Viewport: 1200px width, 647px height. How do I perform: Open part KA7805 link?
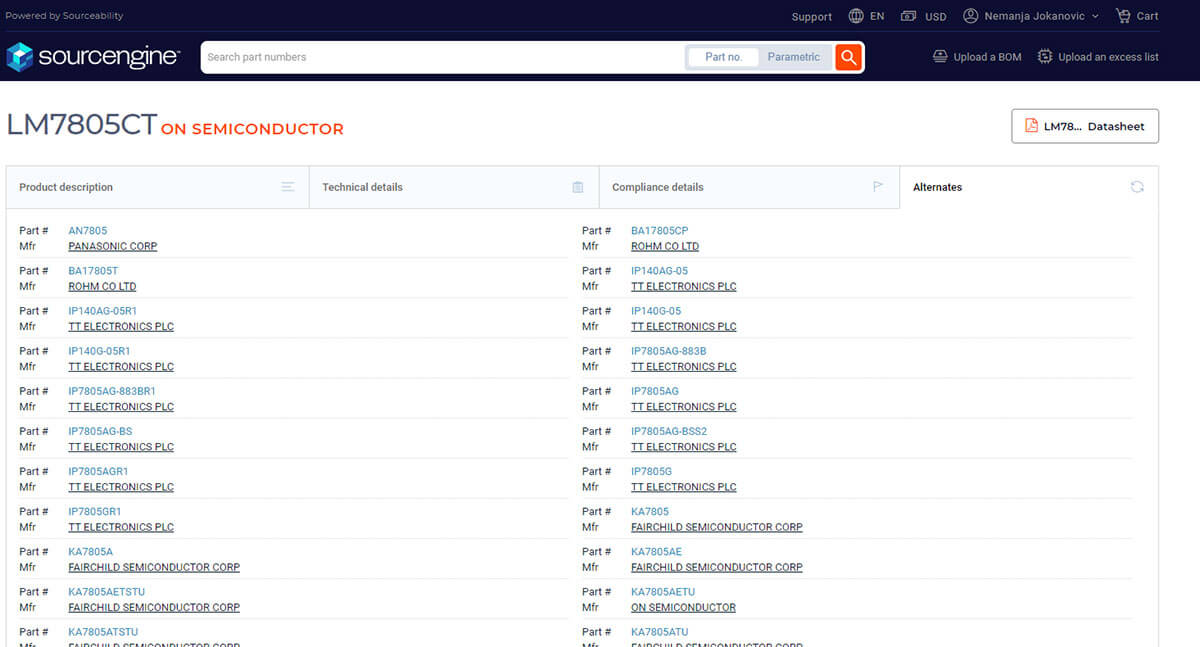[x=650, y=511]
